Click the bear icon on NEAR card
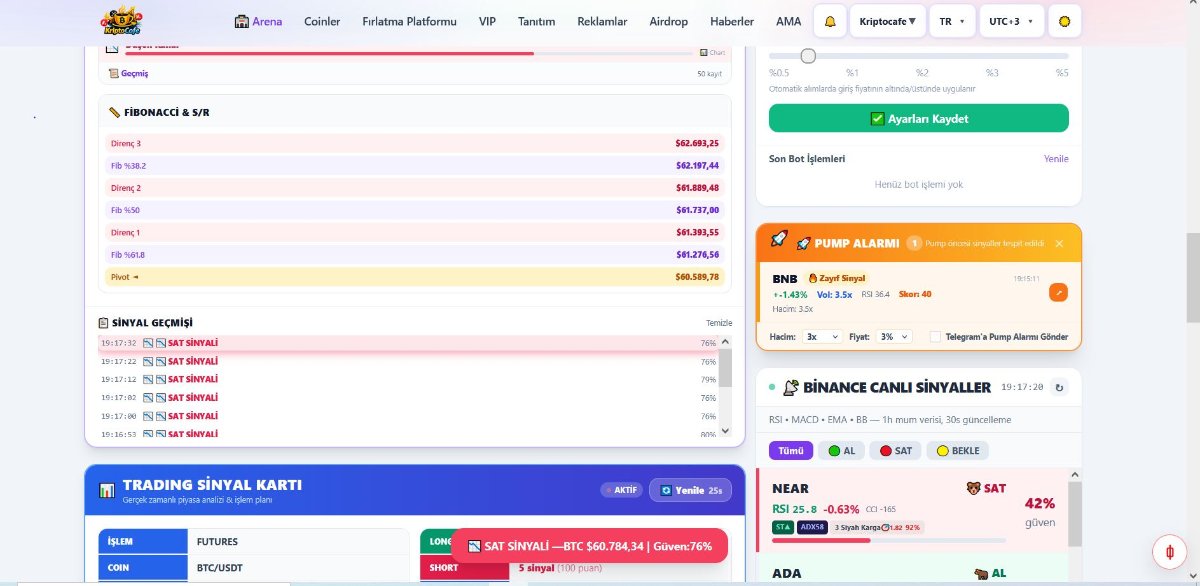This screenshot has height=586, width=1200. (x=973, y=488)
